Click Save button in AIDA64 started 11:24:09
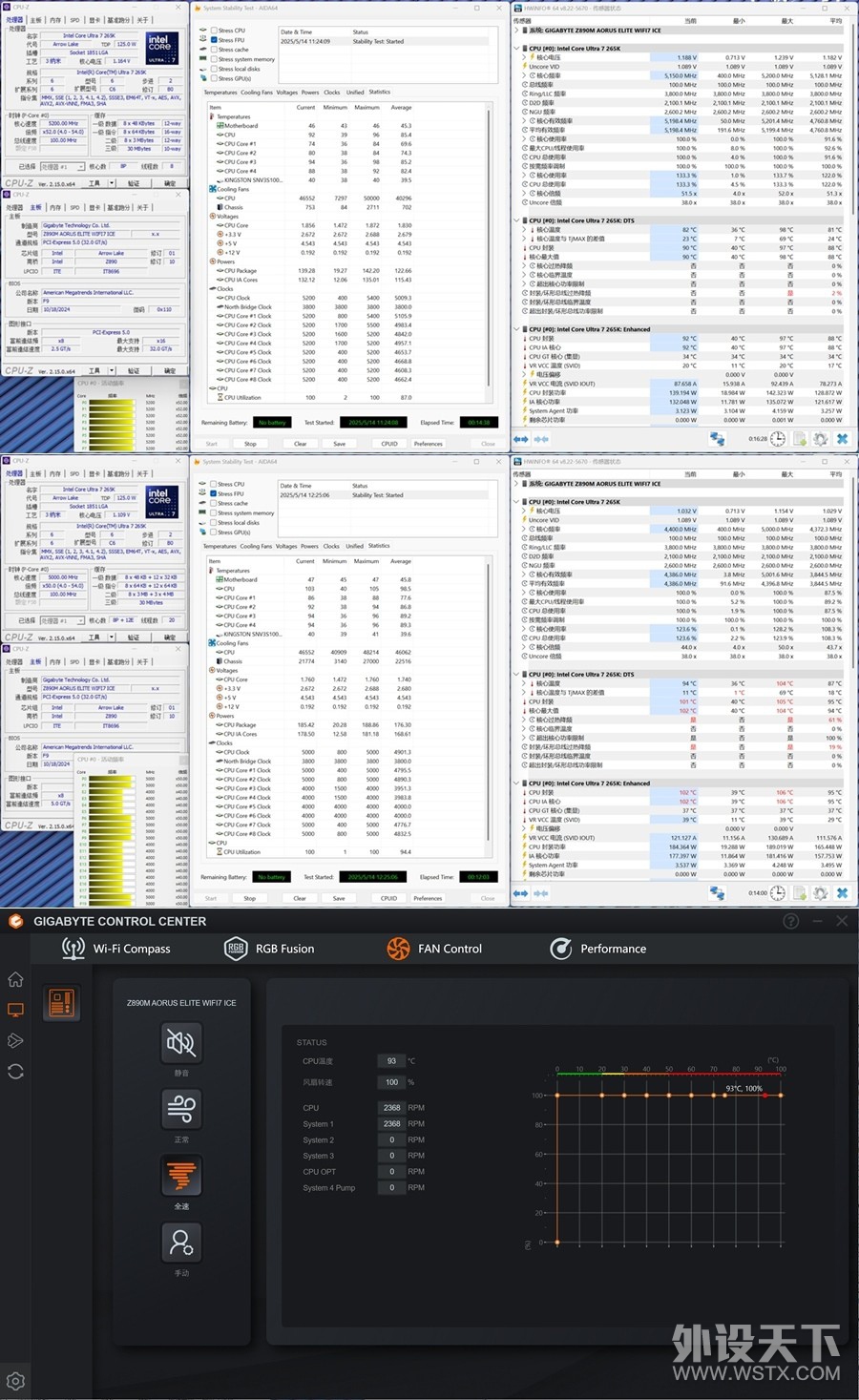Image resolution: width=859 pixels, height=1400 pixels. [339, 444]
